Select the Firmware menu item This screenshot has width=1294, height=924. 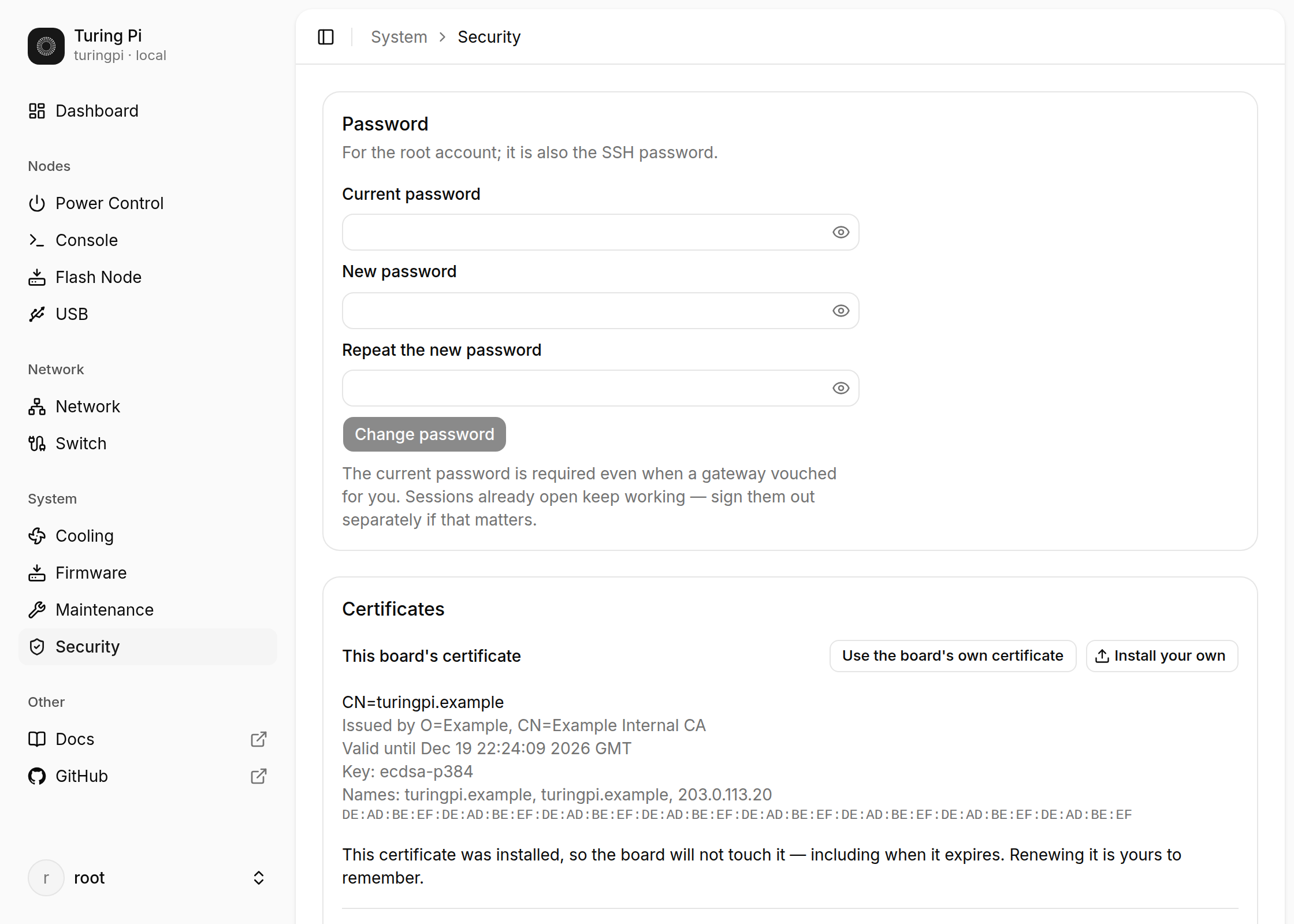[148, 573]
